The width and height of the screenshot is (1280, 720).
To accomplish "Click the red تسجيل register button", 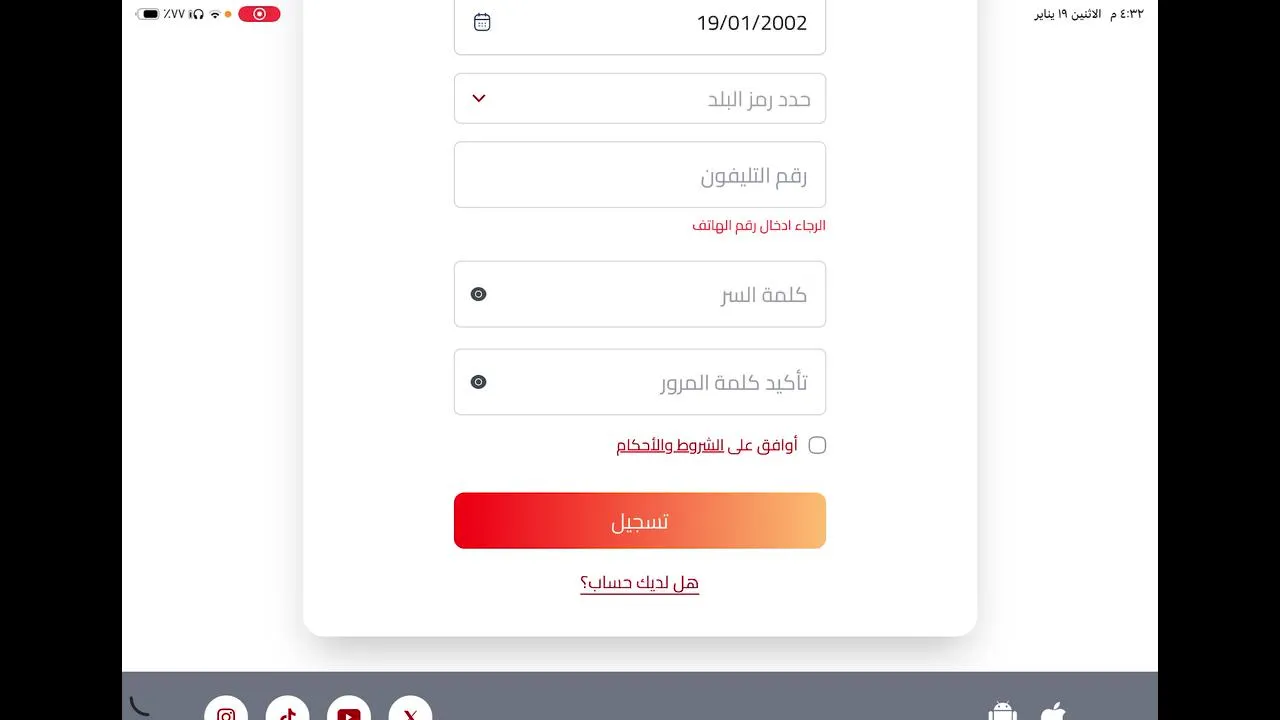I will [x=640, y=521].
